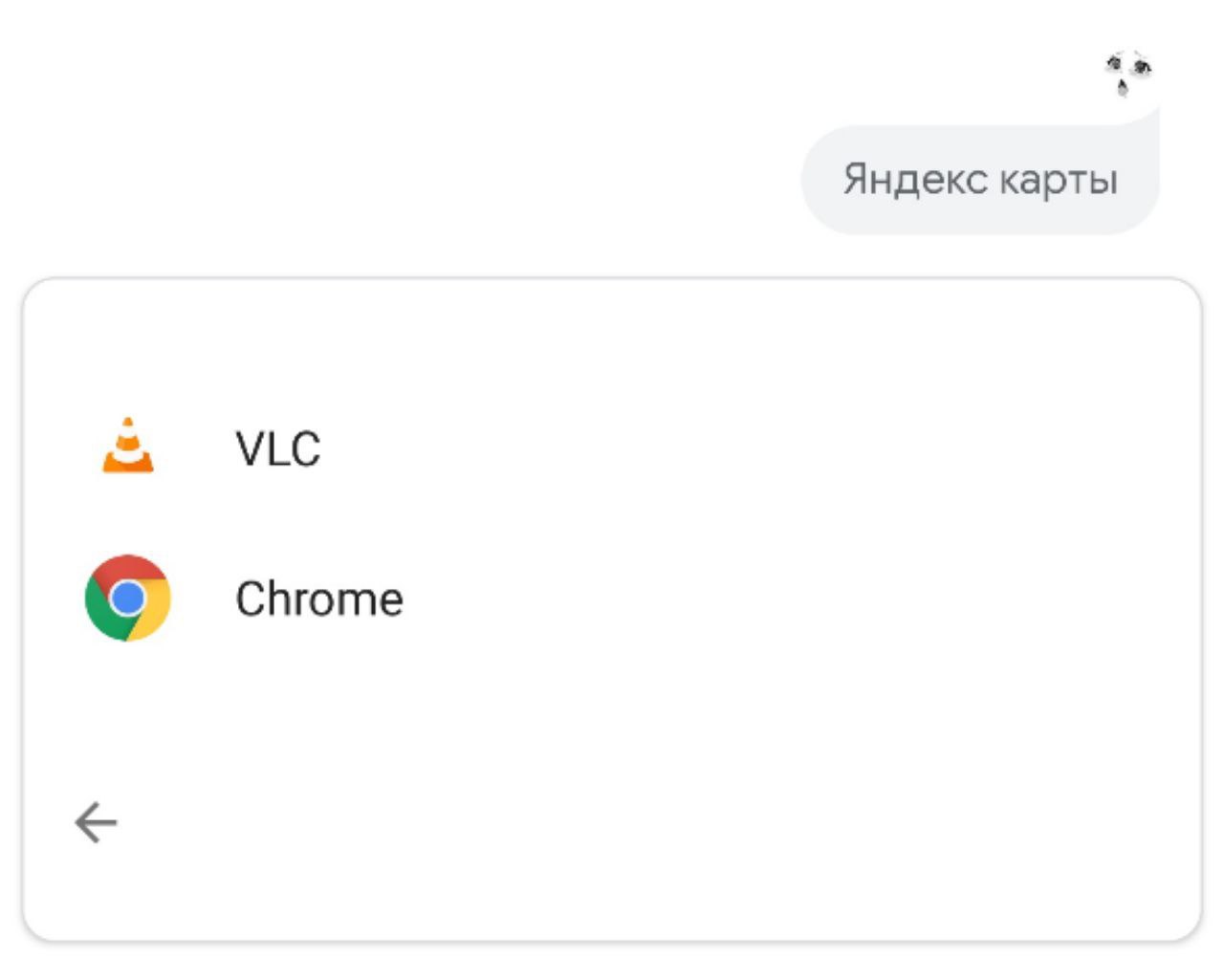1224x980 pixels.
Task: Pick the red-green-yellow browser icon
Action: (127, 599)
